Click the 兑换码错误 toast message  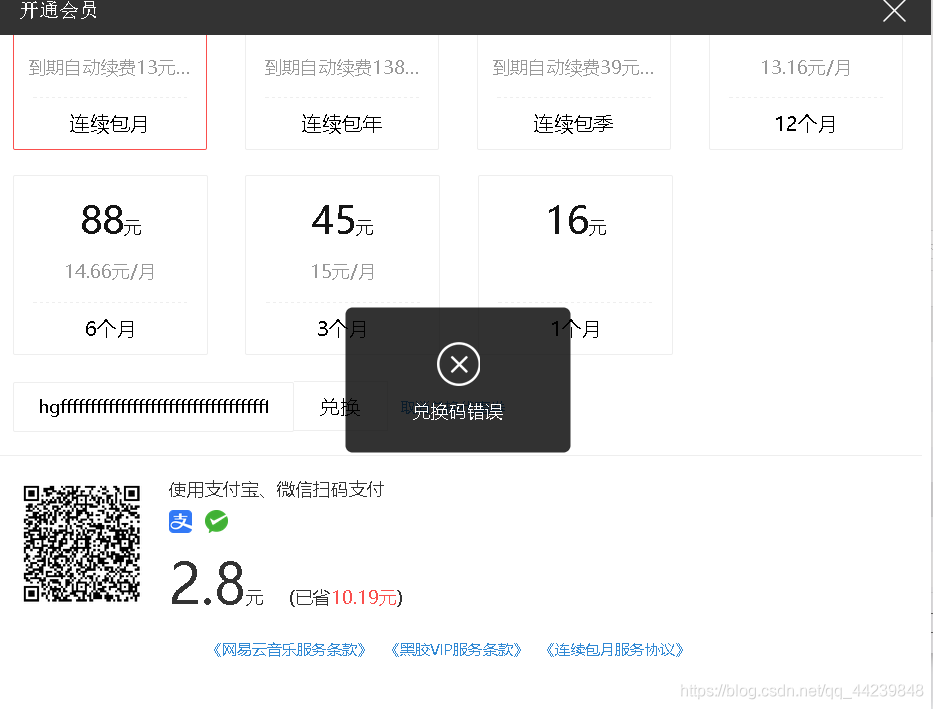click(458, 412)
